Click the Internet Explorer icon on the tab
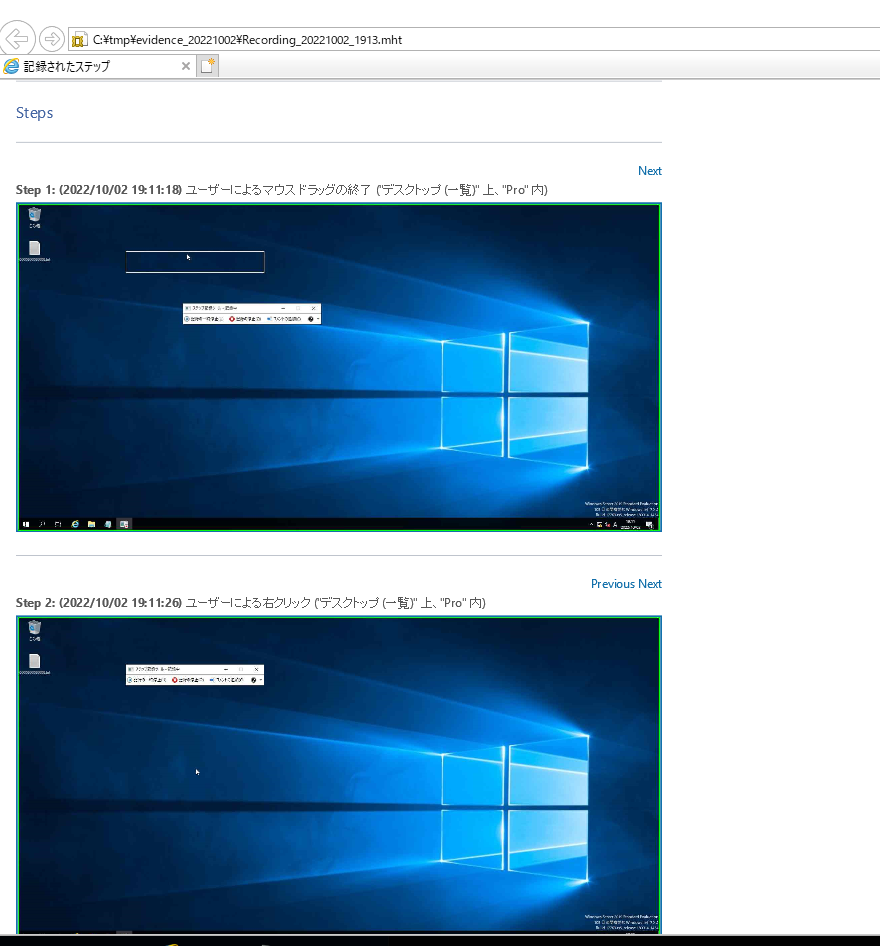880x946 pixels. point(11,66)
